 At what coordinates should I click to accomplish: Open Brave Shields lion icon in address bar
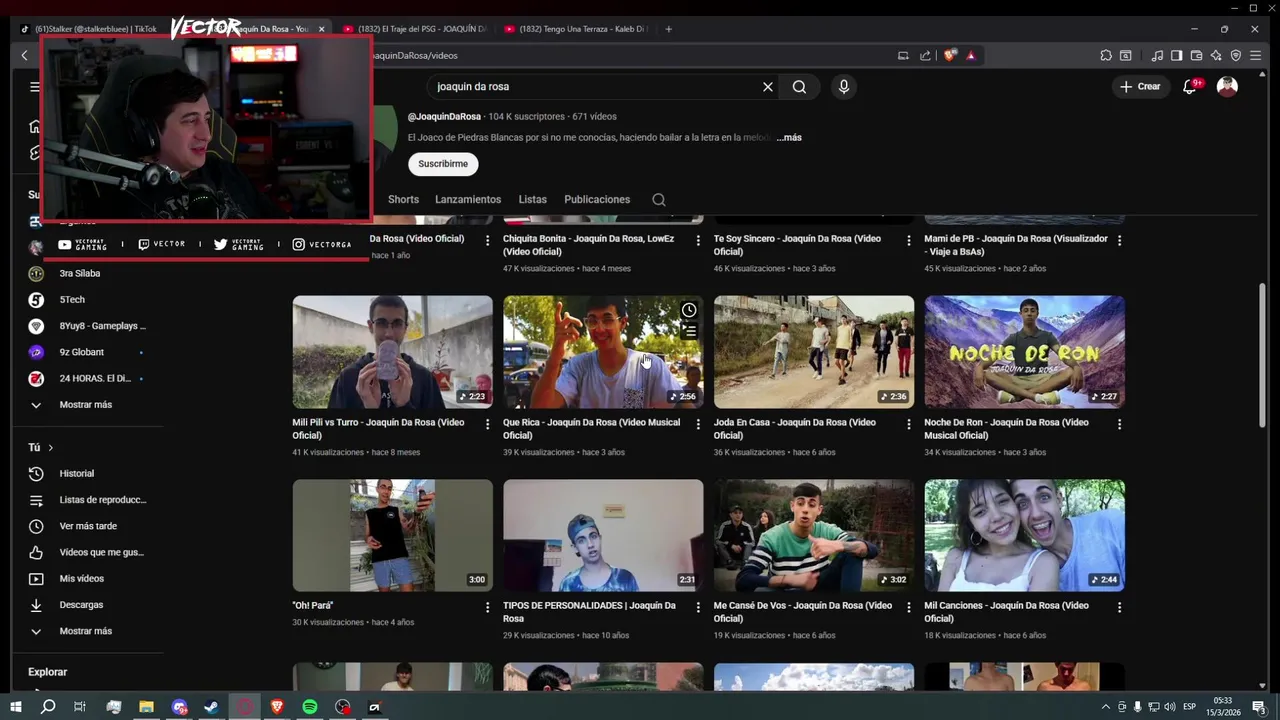[949, 56]
